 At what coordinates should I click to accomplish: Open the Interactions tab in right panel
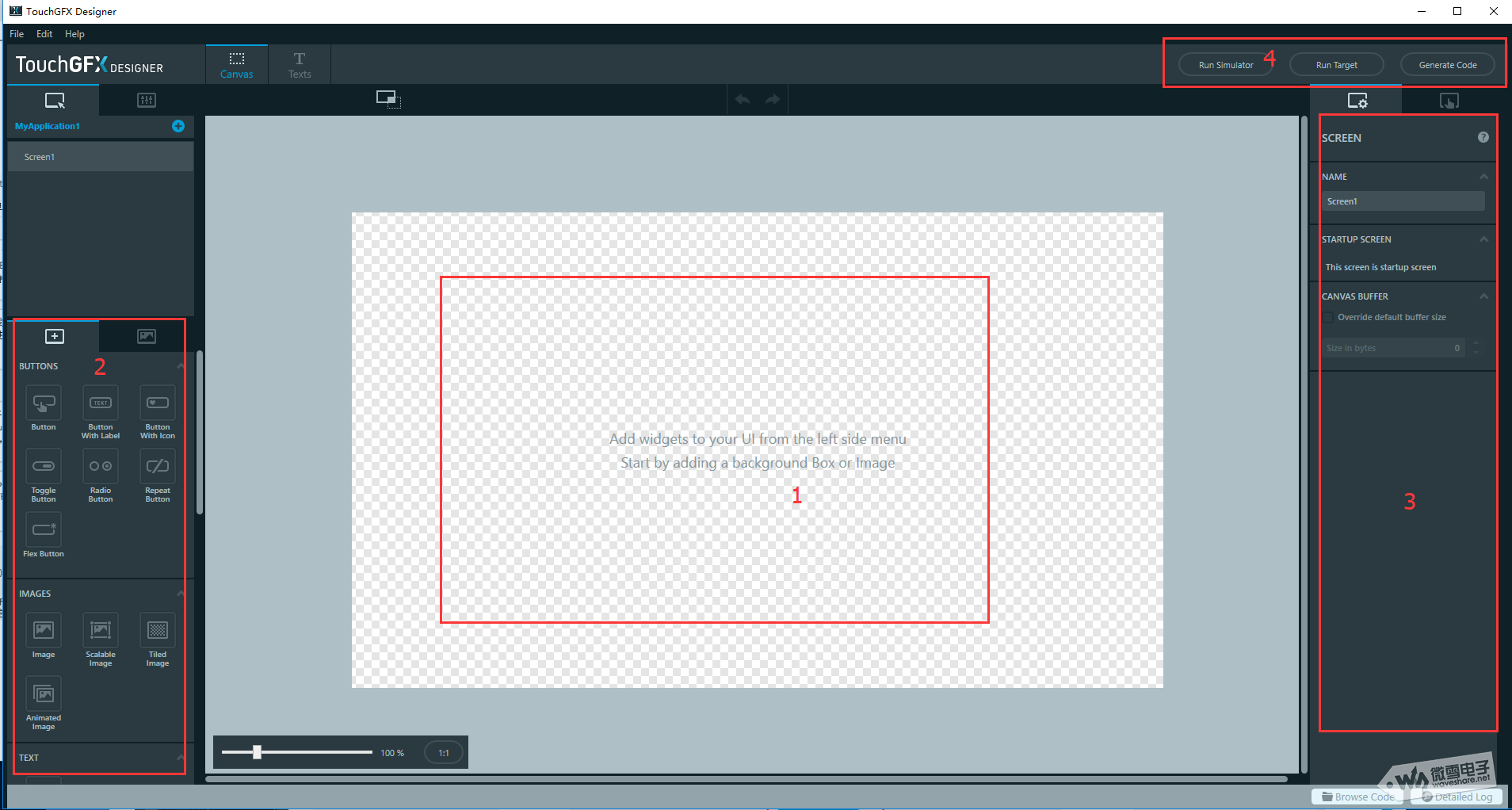pos(1449,101)
